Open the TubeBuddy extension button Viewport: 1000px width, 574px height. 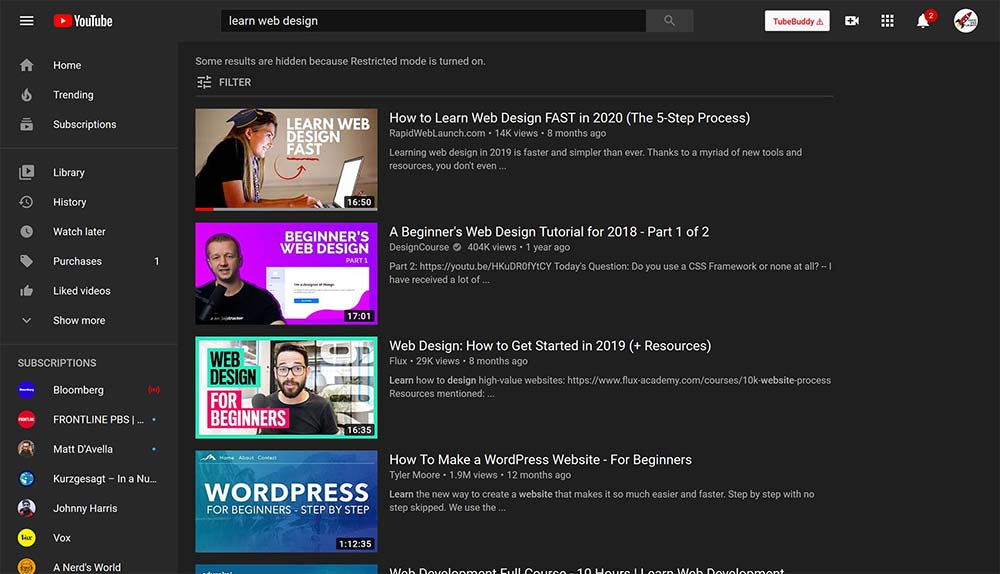(x=797, y=21)
